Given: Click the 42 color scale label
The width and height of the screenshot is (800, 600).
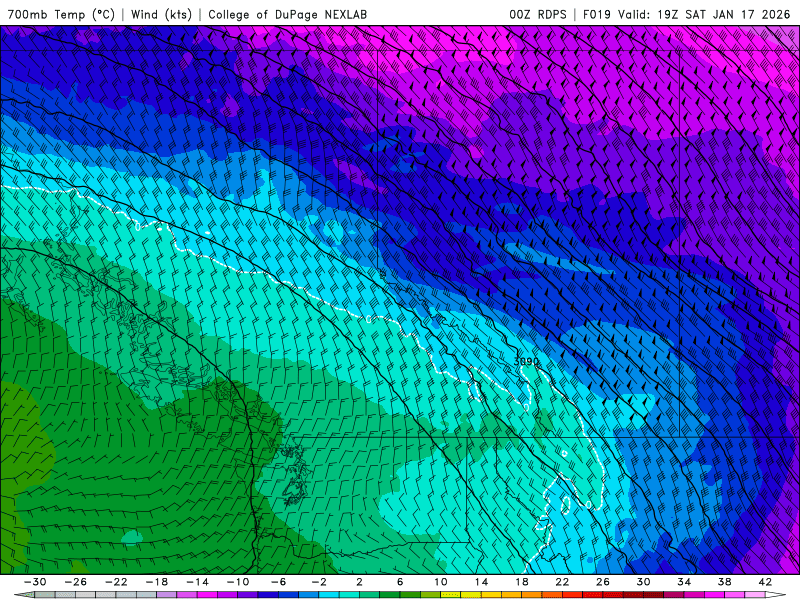Looking at the screenshot, I should [x=765, y=582].
